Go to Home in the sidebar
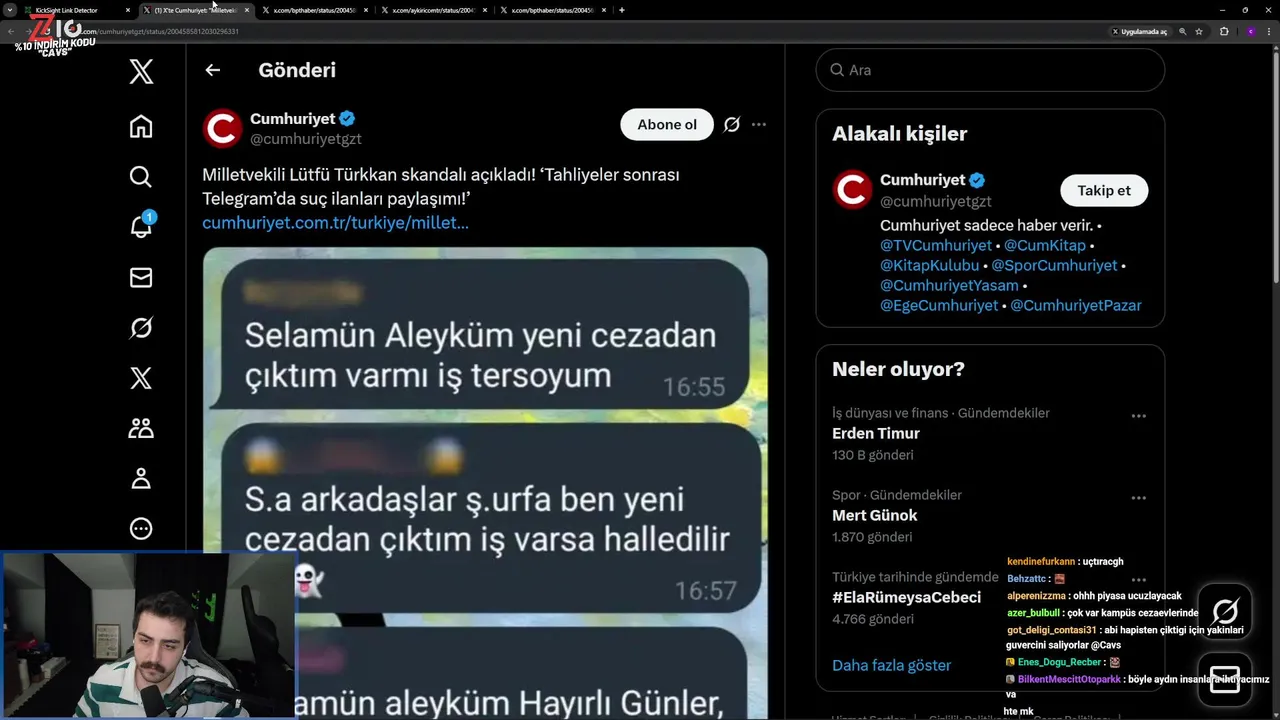 tap(141, 126)
